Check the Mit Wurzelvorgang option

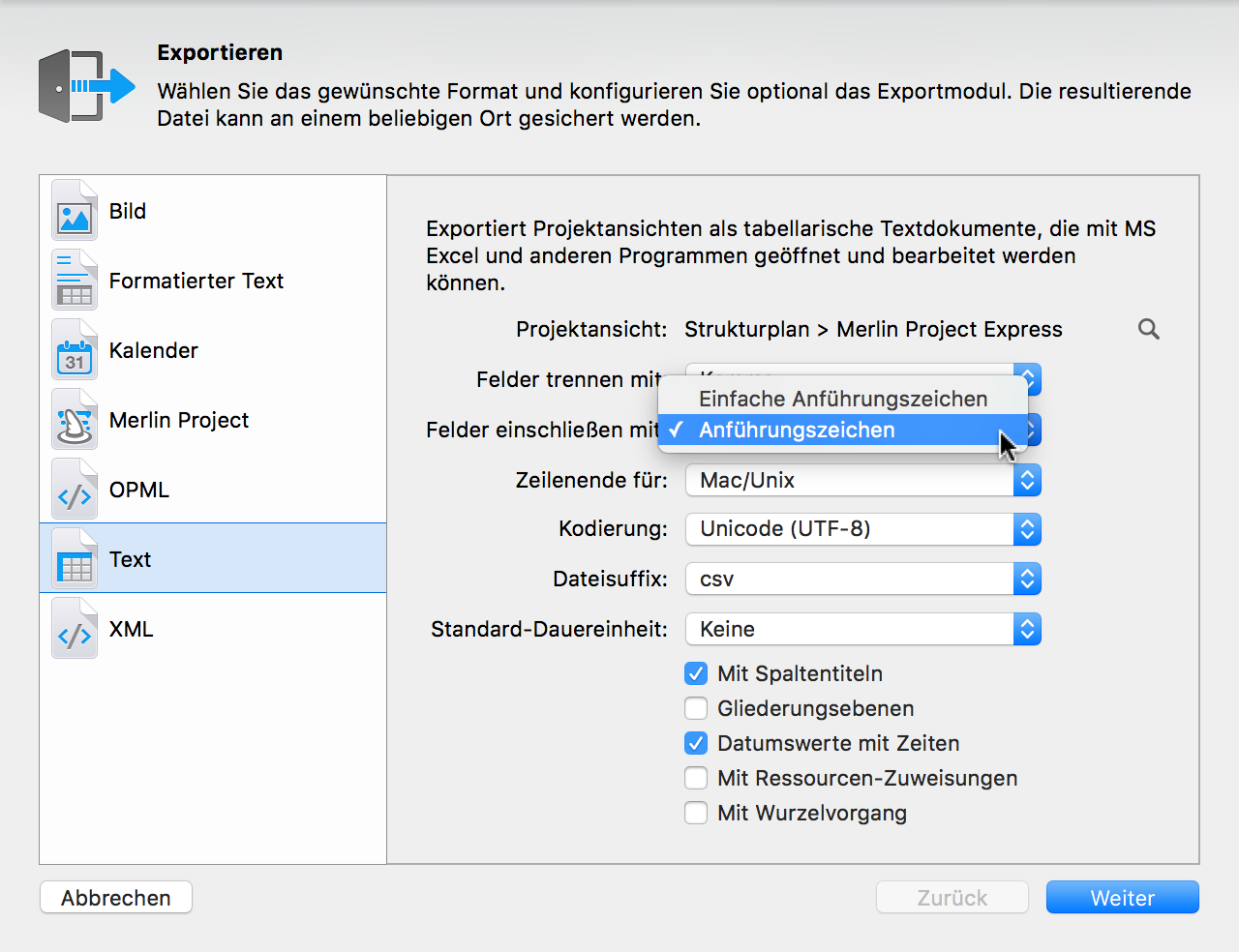[696, 813]
